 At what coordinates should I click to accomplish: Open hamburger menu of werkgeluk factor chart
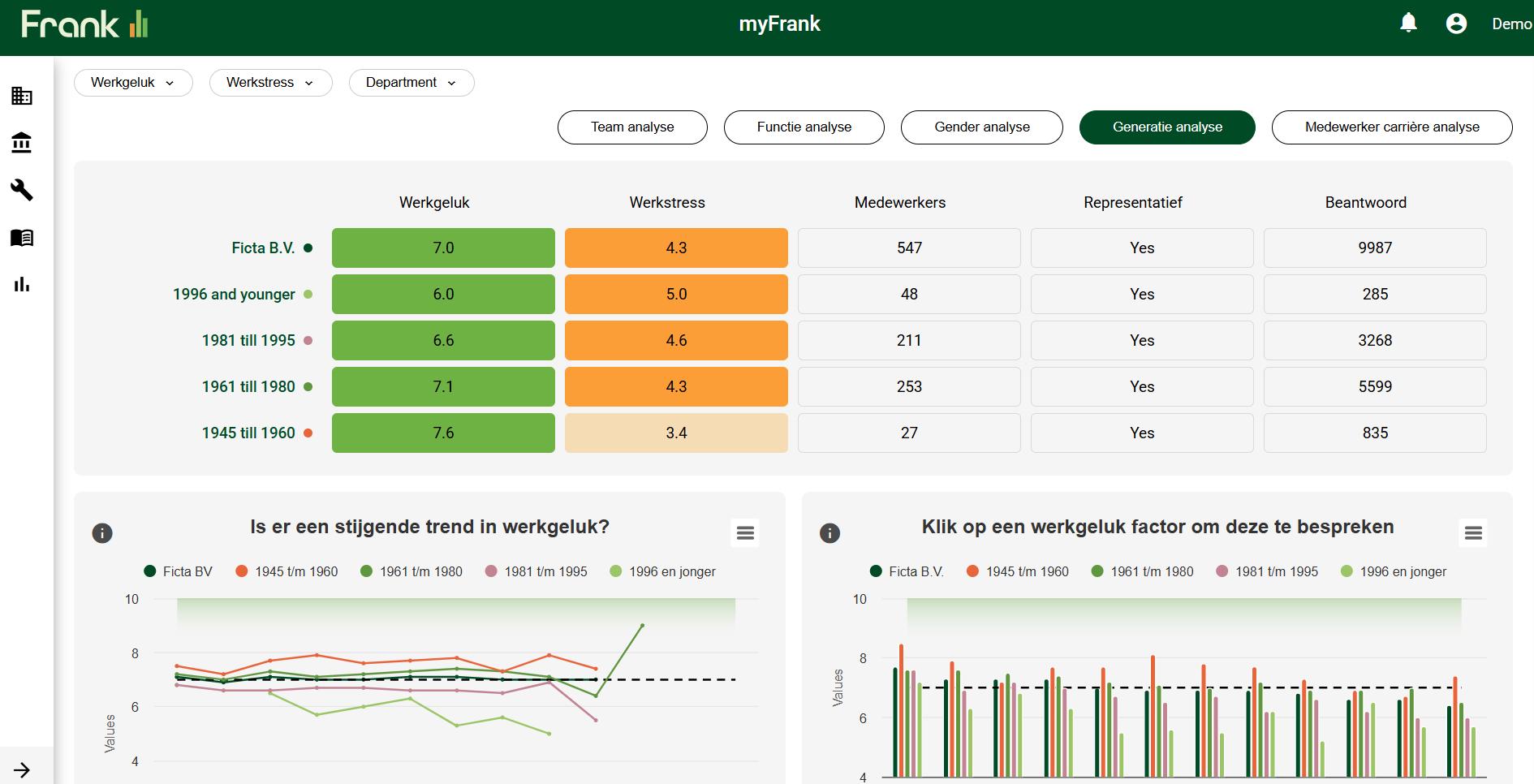[1473, 533]
